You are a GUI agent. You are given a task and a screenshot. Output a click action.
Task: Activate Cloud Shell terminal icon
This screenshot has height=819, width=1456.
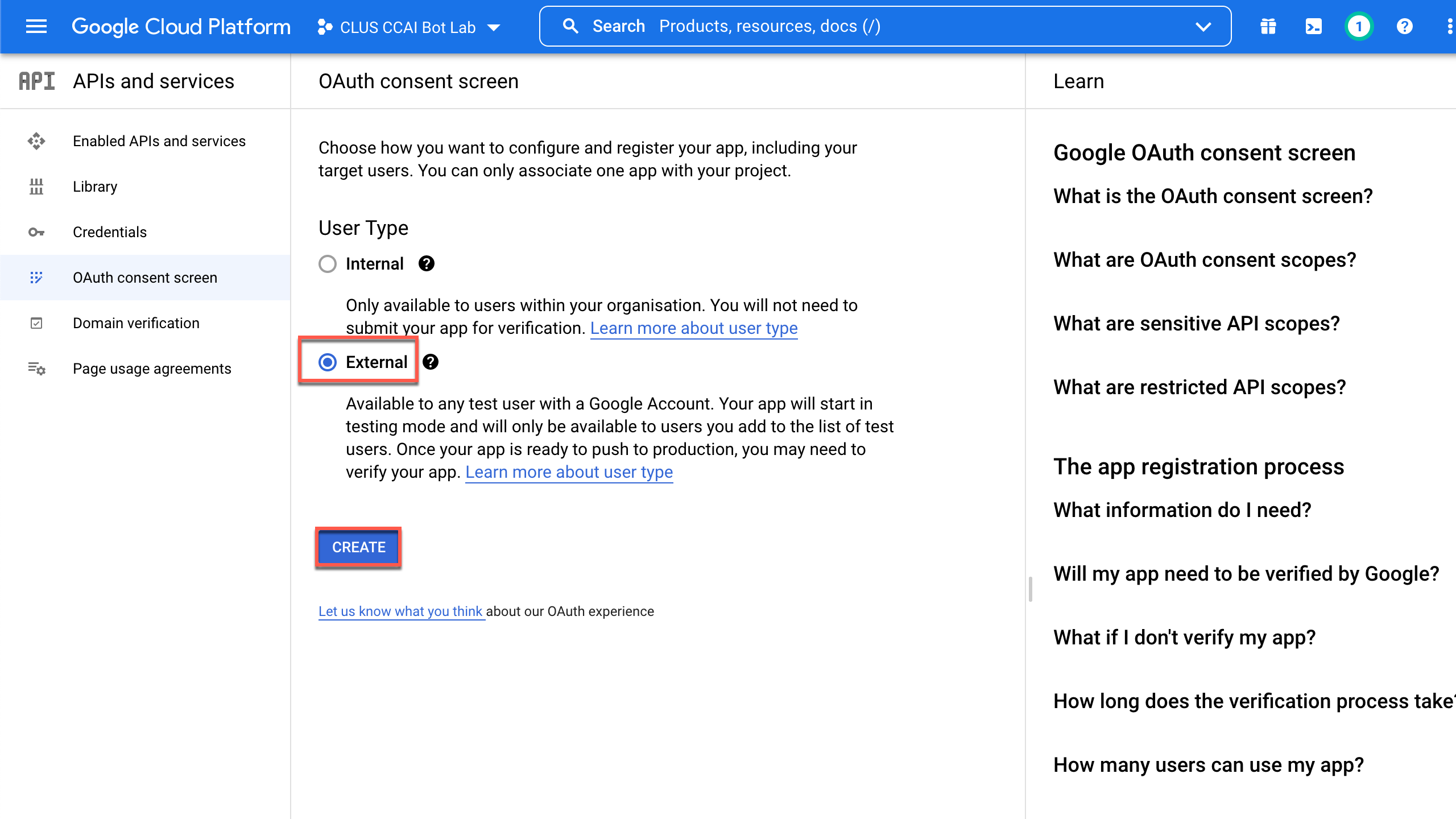coord(1313,27)
